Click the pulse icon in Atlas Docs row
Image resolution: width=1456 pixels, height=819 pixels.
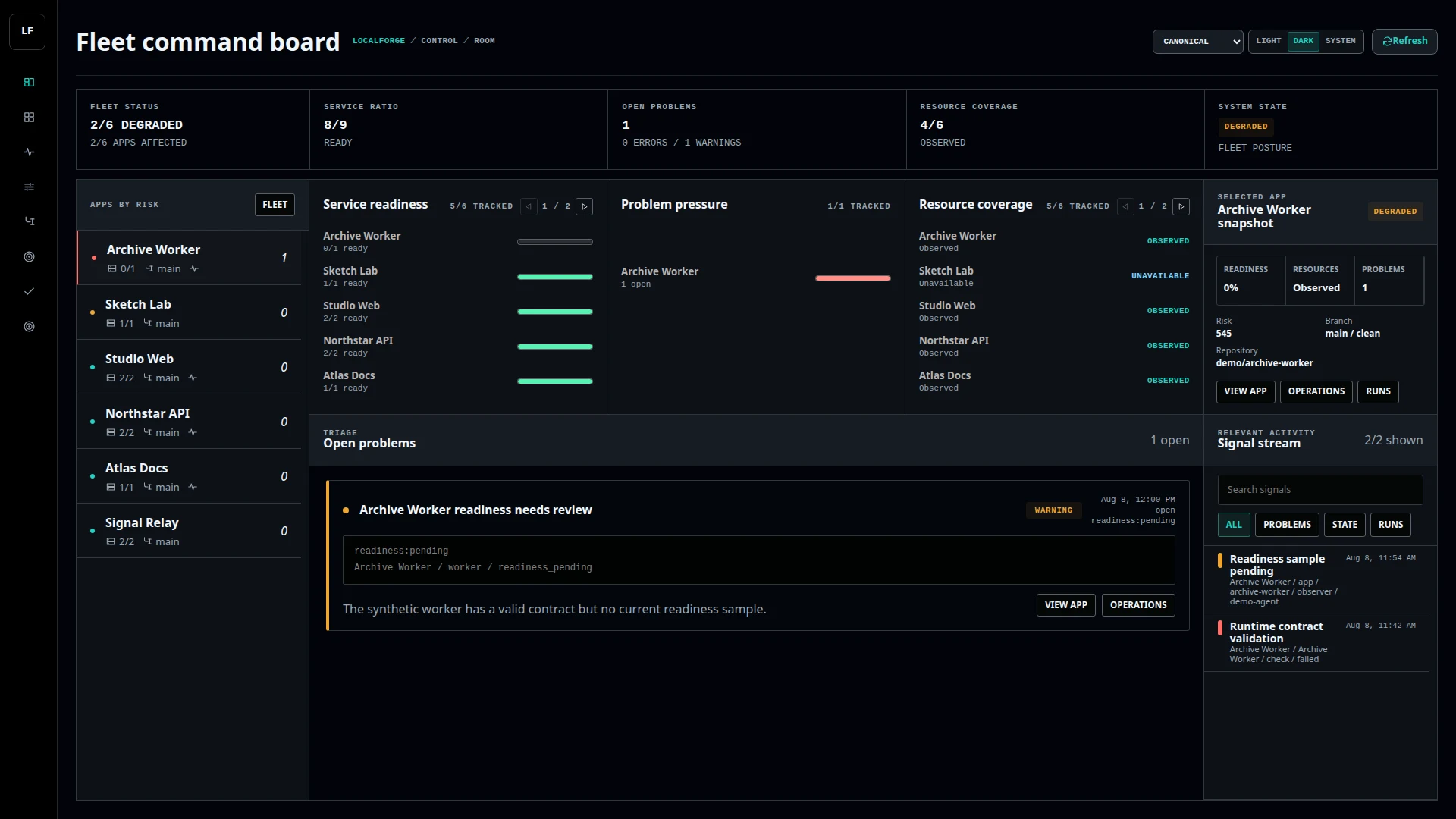coord(193,487)
